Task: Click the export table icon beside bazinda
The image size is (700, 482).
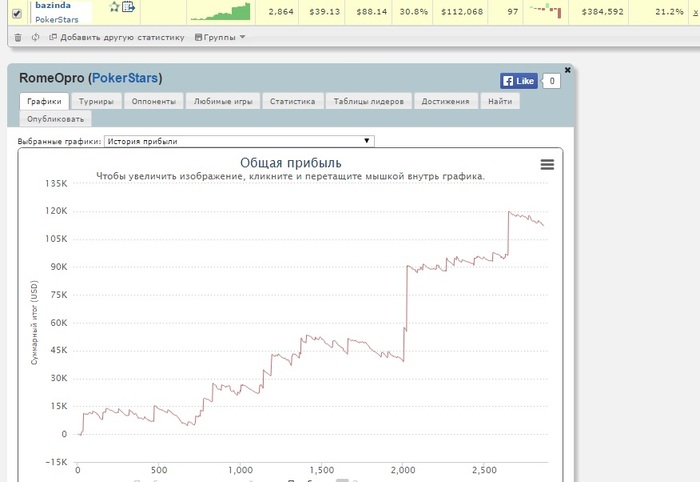Action: 128,6
